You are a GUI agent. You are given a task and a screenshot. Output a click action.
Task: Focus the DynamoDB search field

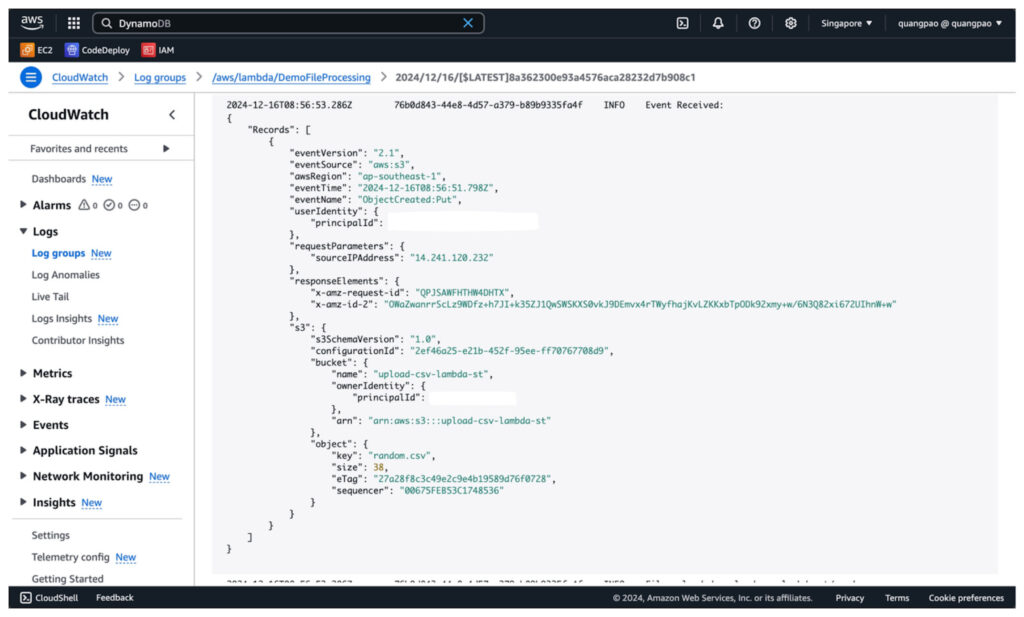pos(287,23)
